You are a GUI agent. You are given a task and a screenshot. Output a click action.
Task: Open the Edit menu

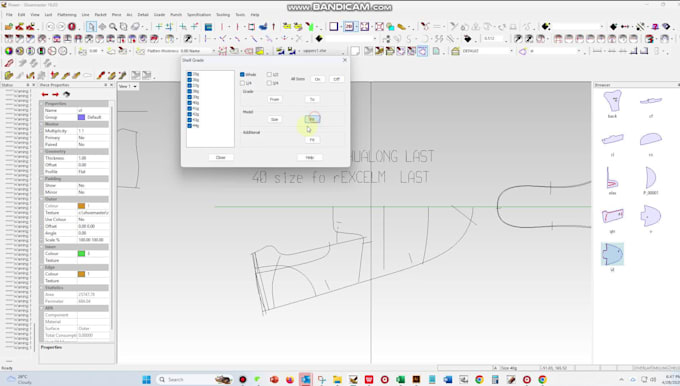click(x=21, y=15)
